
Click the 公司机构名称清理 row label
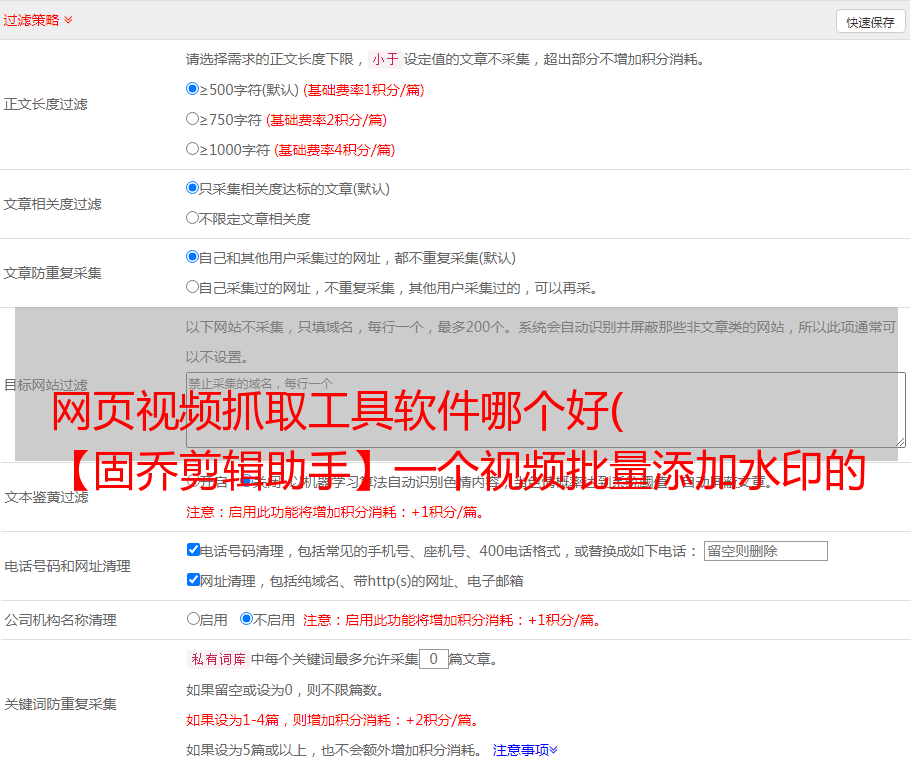[x=60, y=620]
